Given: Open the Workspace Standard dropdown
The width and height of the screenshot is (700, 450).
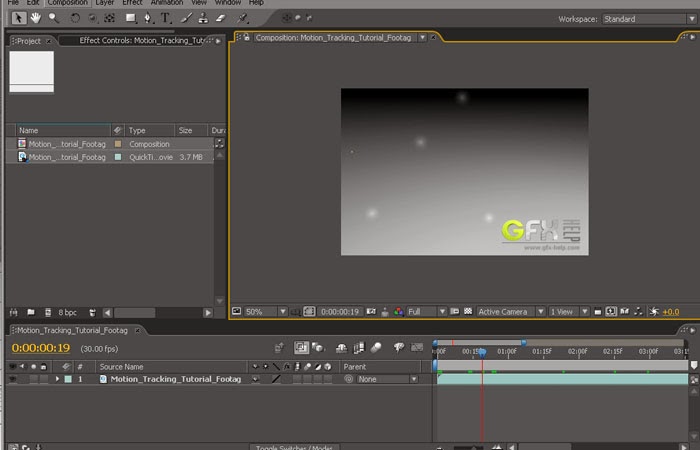Looking at the screenshot, I should coord(650,19).
